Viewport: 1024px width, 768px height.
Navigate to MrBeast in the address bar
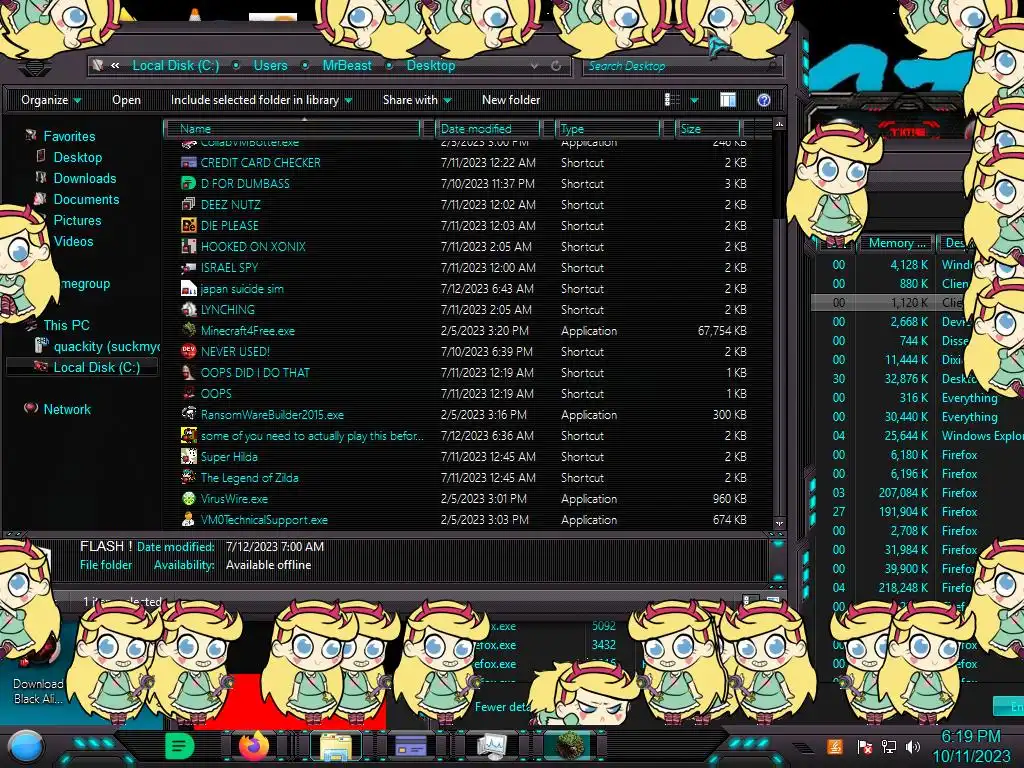tap(347, 65)
